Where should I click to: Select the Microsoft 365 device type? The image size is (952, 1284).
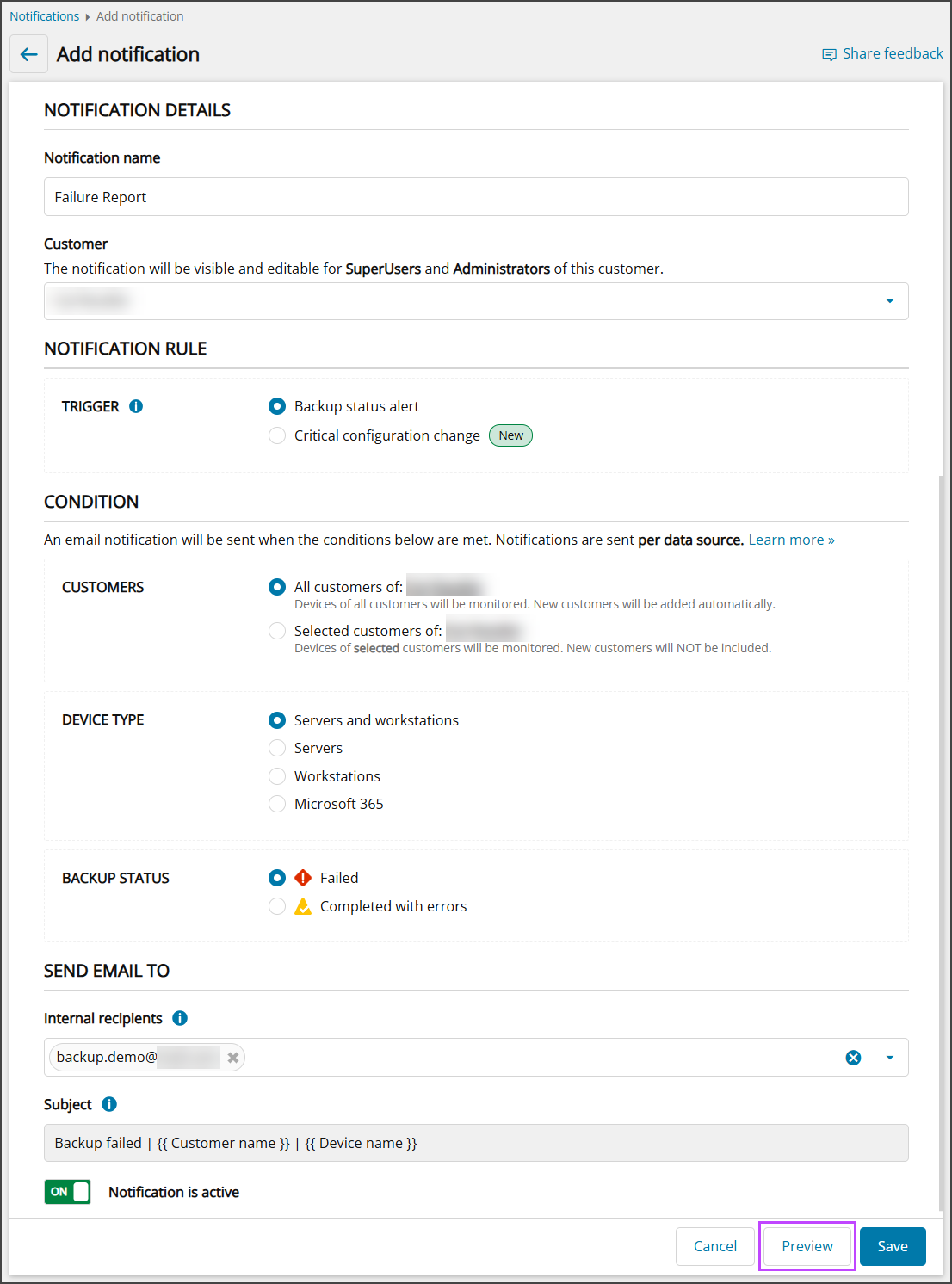[277, 804]
